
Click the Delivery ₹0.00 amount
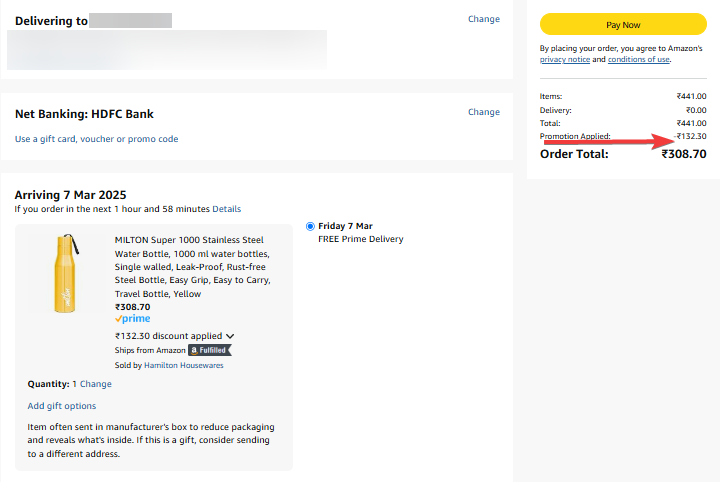[696, 110]
